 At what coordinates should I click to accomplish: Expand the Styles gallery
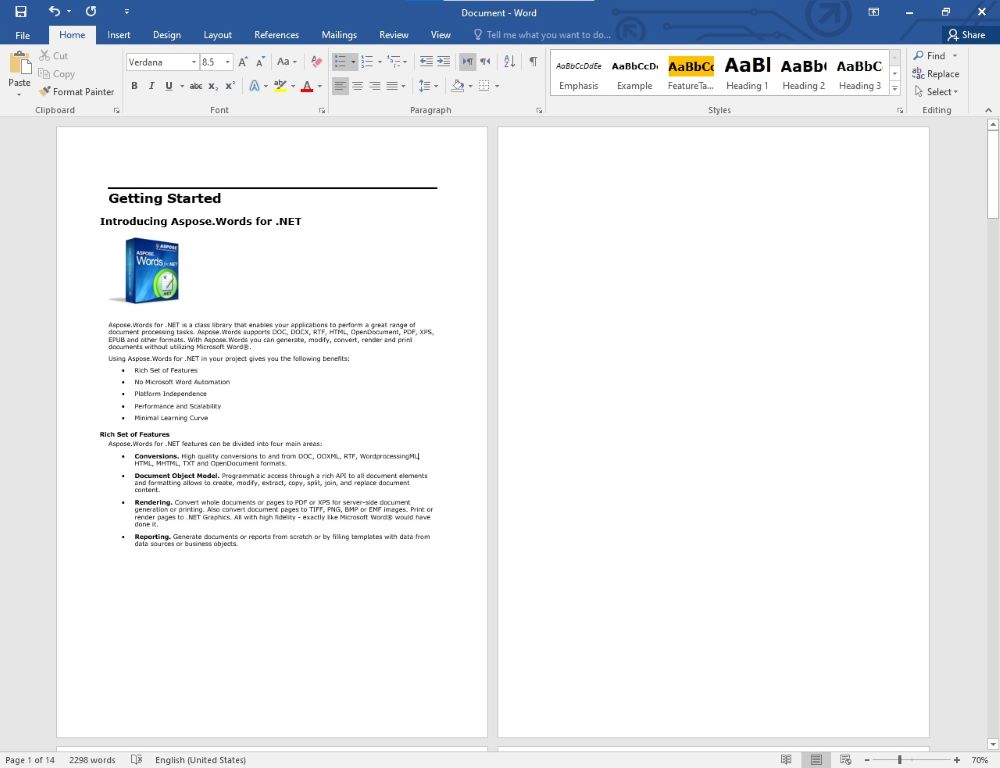895,90
